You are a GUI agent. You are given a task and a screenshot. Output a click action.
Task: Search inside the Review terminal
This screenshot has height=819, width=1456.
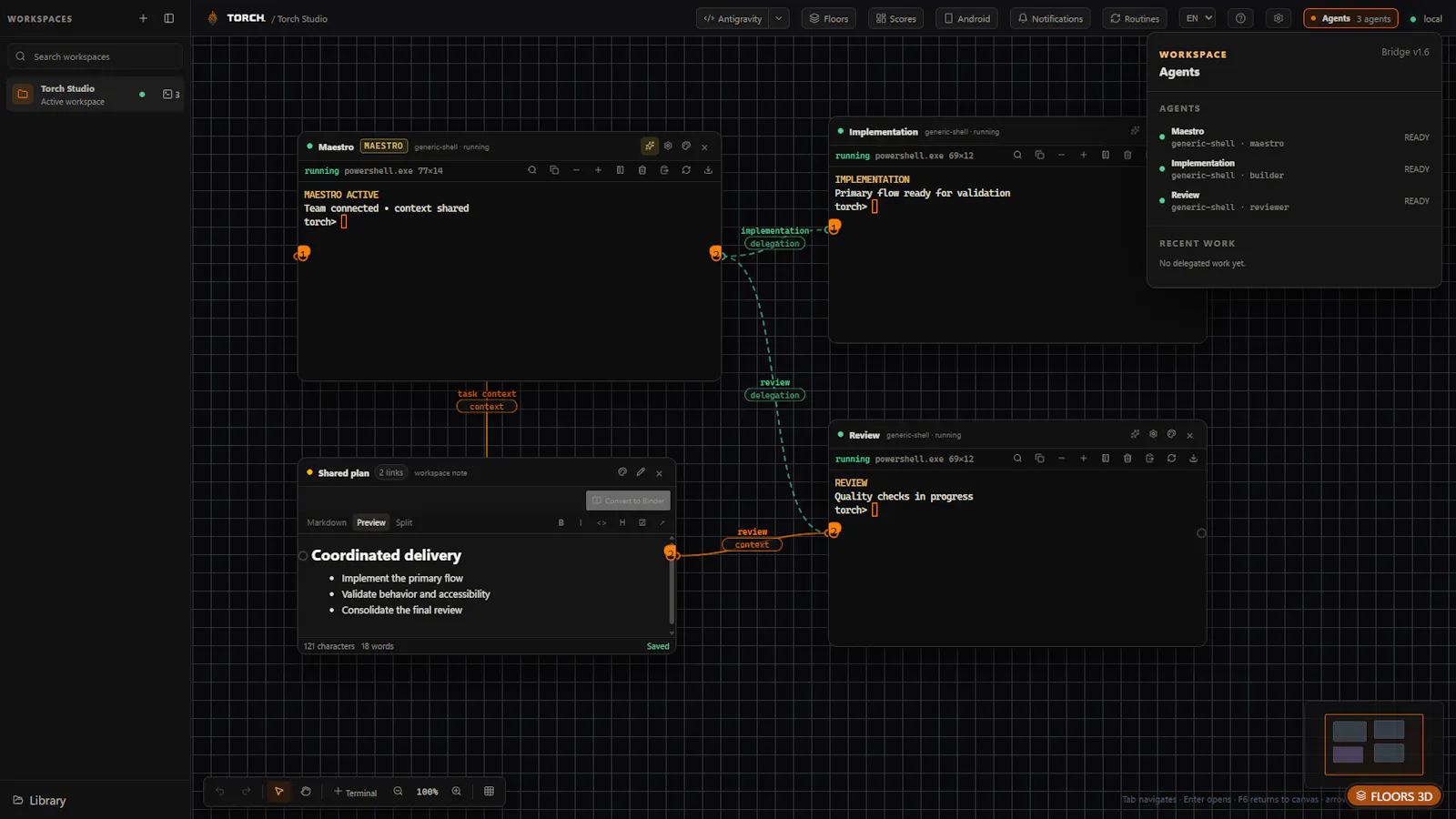pyautogui.click(x=1017, y=459)
